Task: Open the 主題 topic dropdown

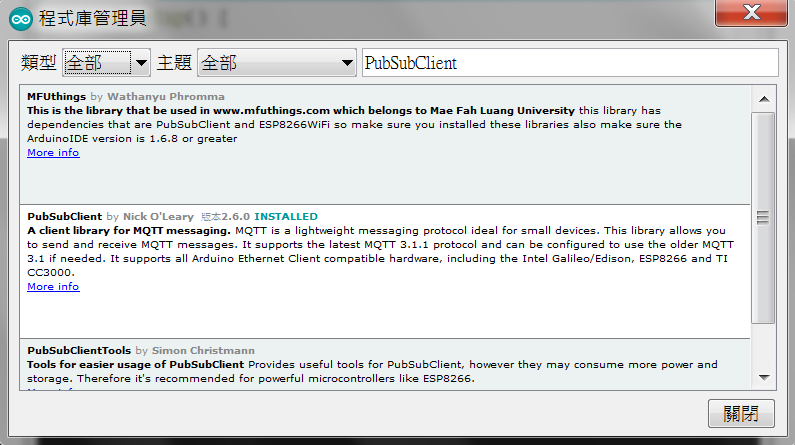Action: tap(277, 63)
